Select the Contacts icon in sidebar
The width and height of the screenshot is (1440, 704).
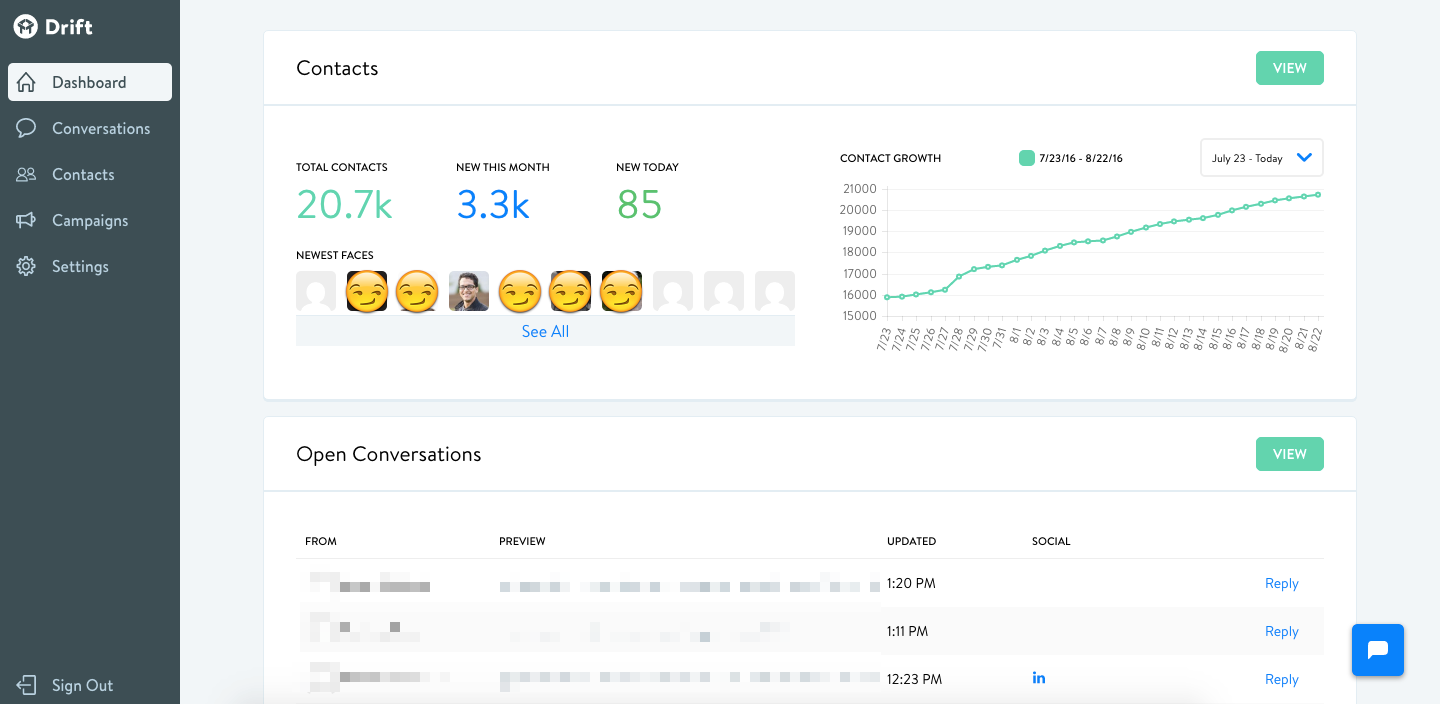point(27,174)
